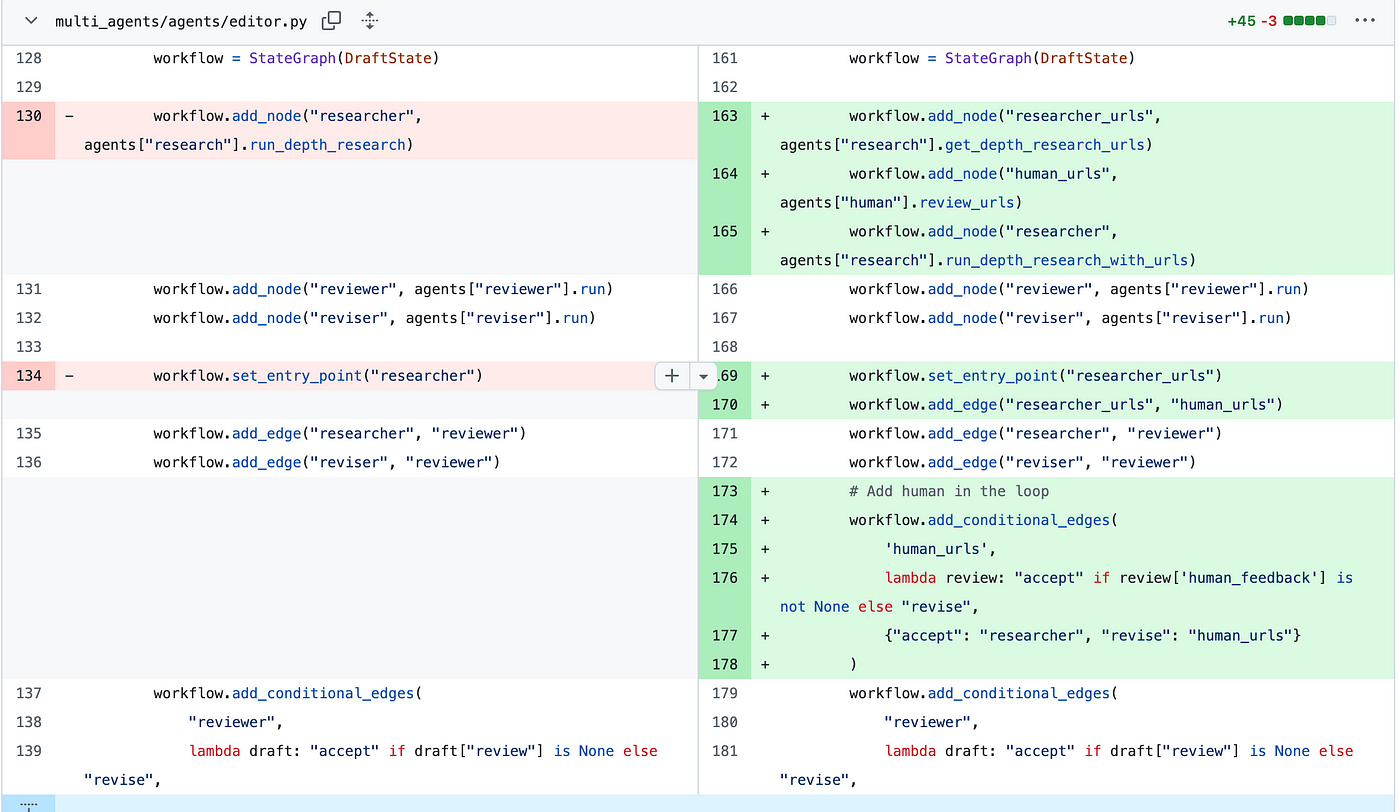Select added line number 178
Screen dimensions: 1400x812
(725, 664)
